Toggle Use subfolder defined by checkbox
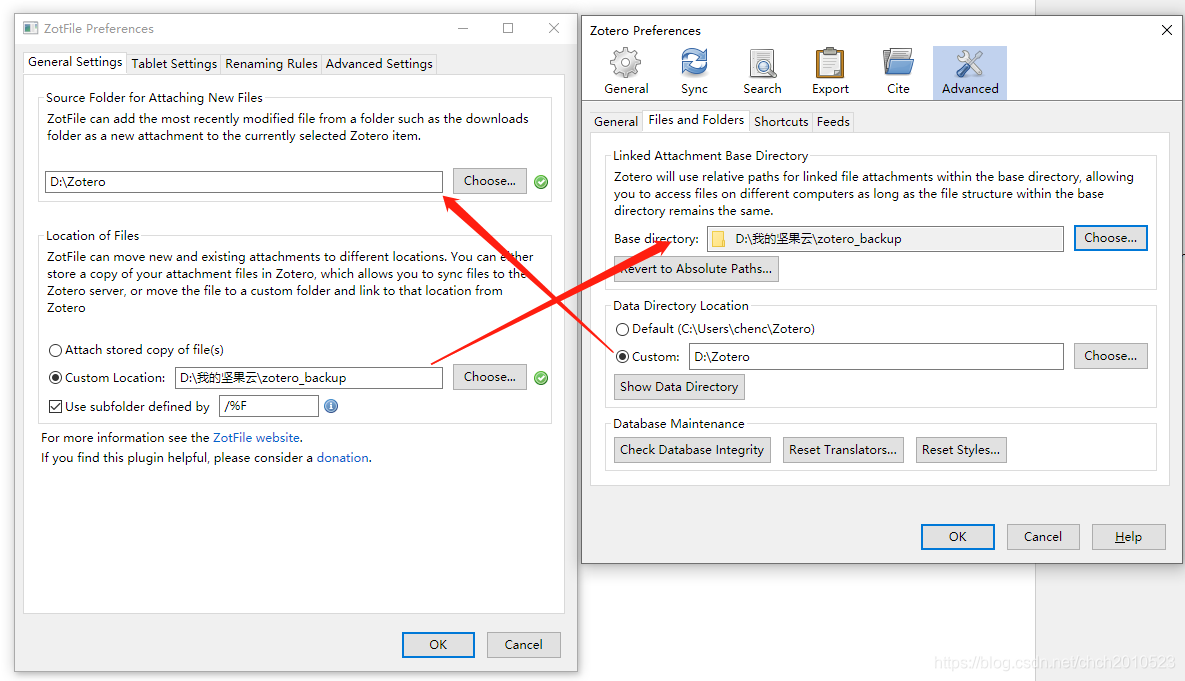The height and width of the screenshot is (681, 1185). [55, 407]
